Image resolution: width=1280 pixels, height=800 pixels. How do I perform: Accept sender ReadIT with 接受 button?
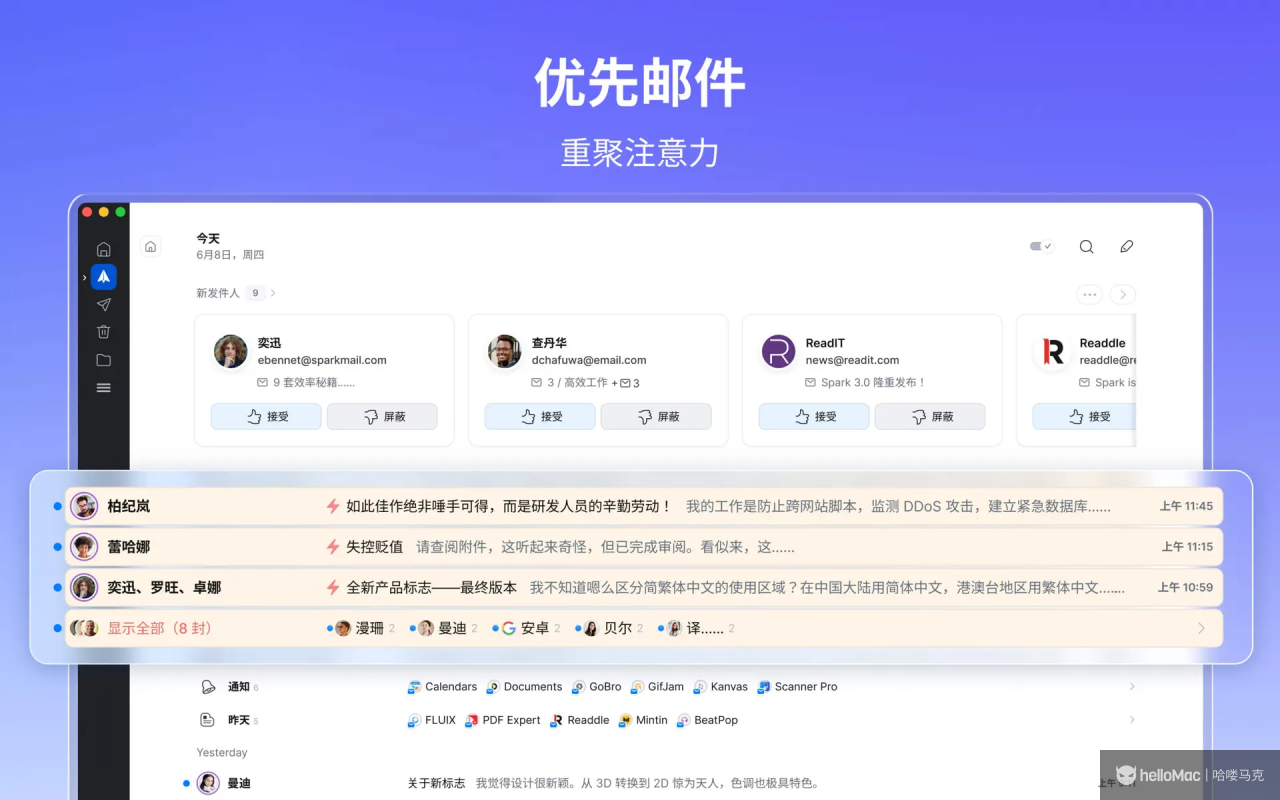tap(814, 417)
